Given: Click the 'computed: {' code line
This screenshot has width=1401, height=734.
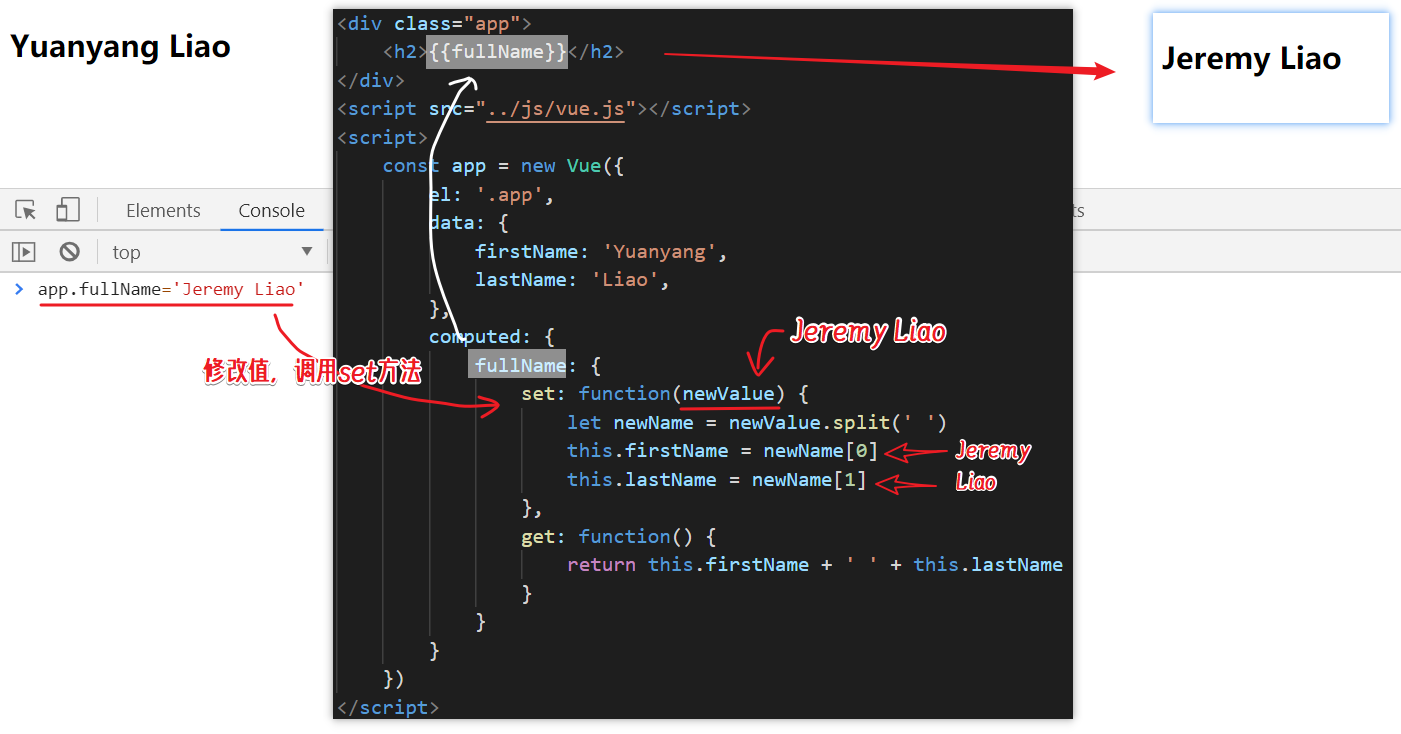Looking at the screenshot, I should pyautogui.click(x=491, y=337).
